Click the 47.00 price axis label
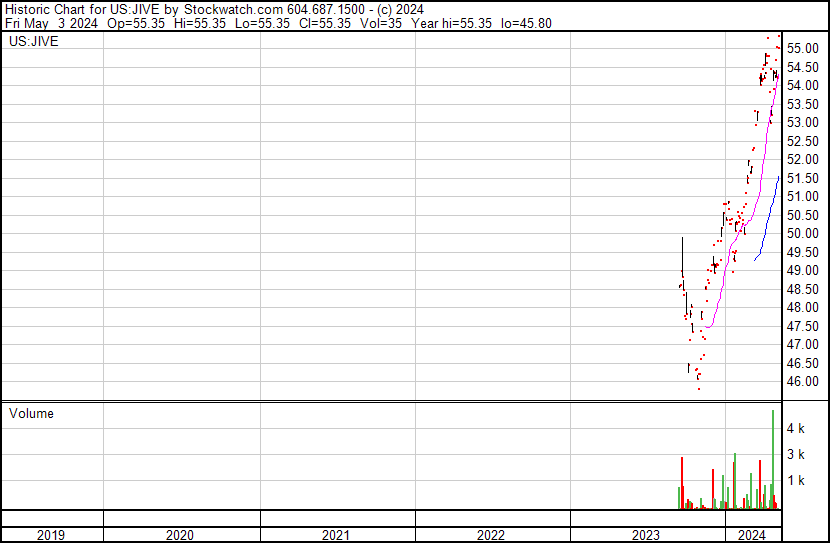This screenshot has width=830, height=543. [x=802, y=345]
